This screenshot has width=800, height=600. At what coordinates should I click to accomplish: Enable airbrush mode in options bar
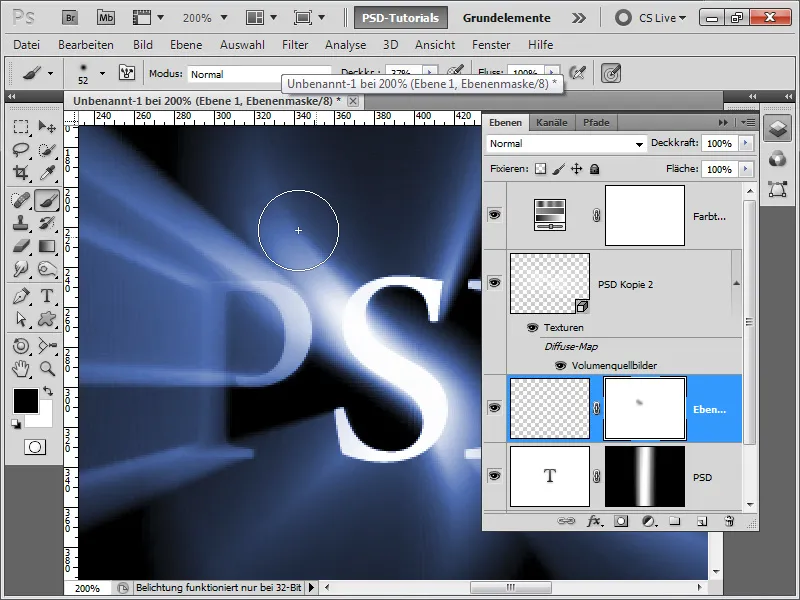point(578,73)
